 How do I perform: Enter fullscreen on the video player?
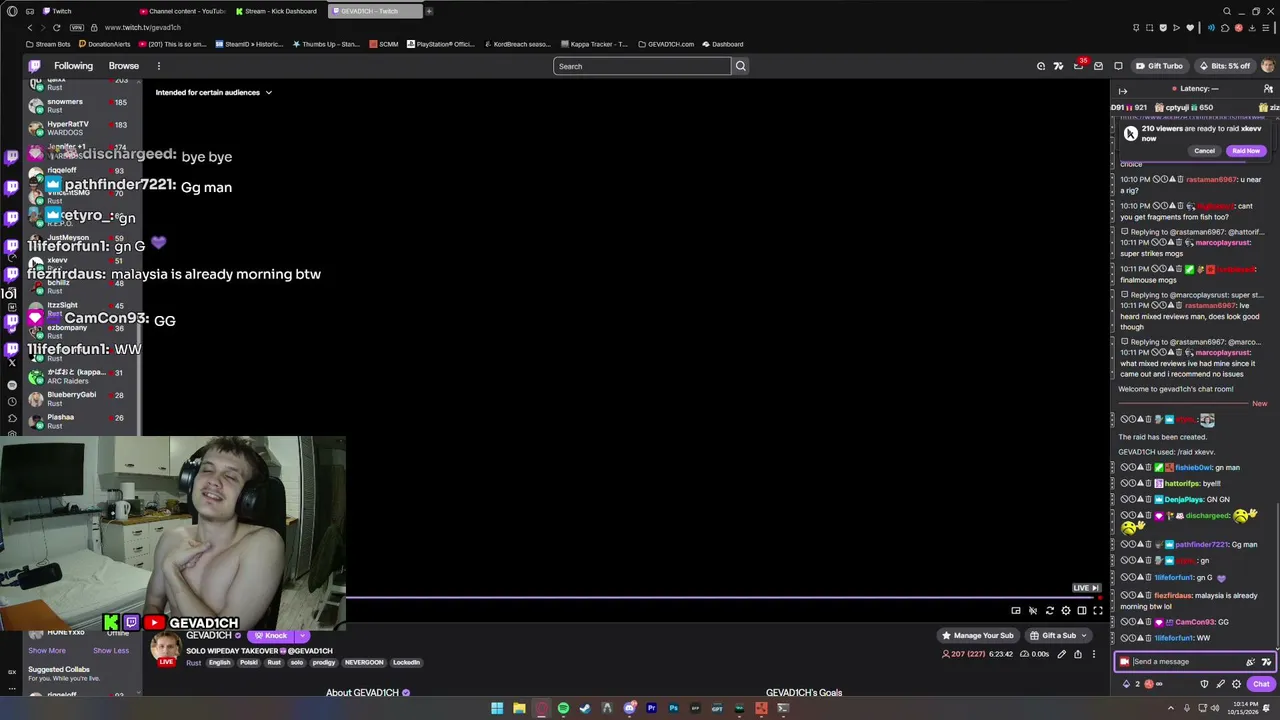tap(1098, 610)
